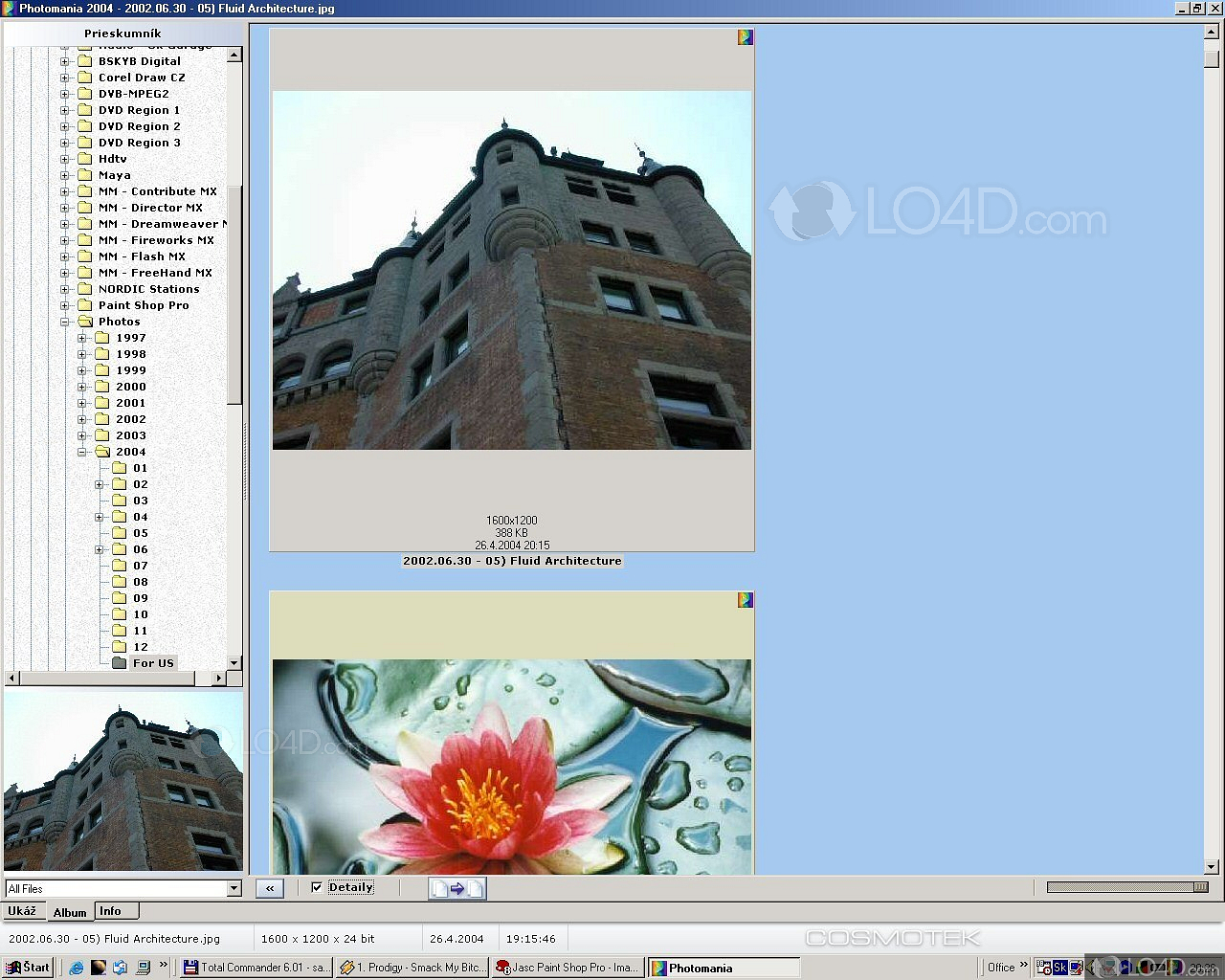1225x980 pixels.
Task: Click the Photomania taskbar button
Action: [724, 968]
